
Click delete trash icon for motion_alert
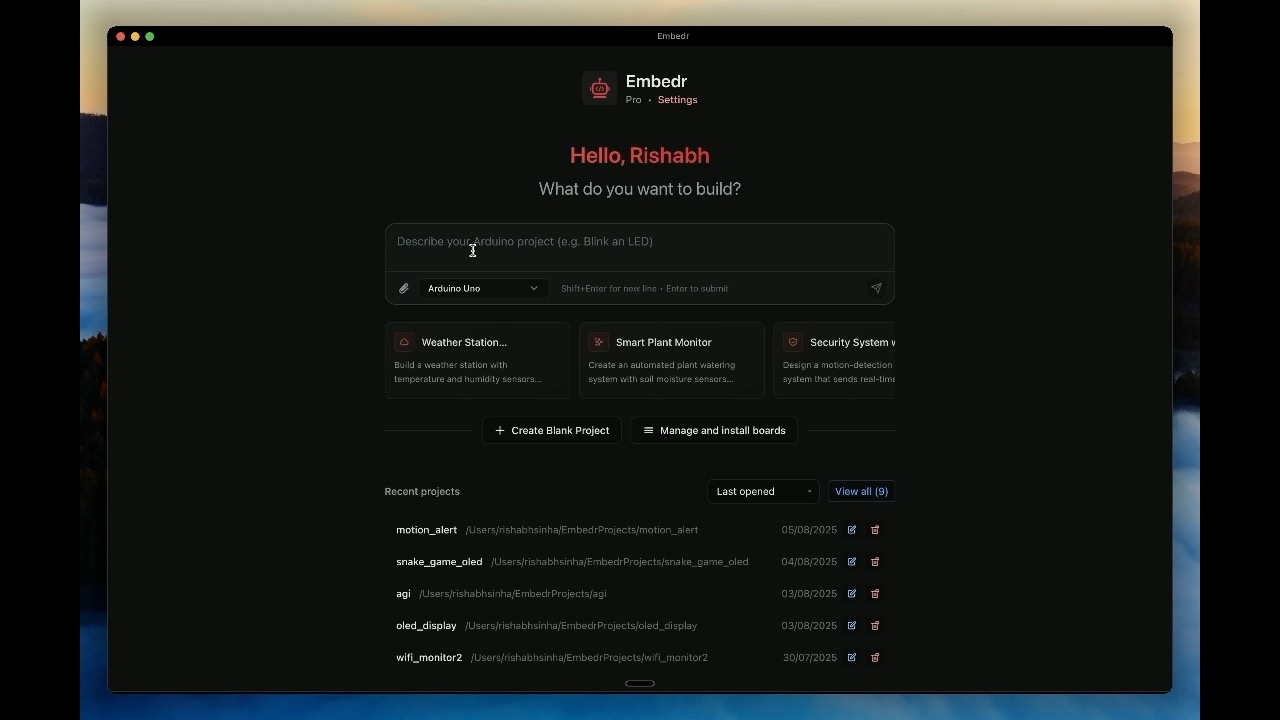[875, 530]
